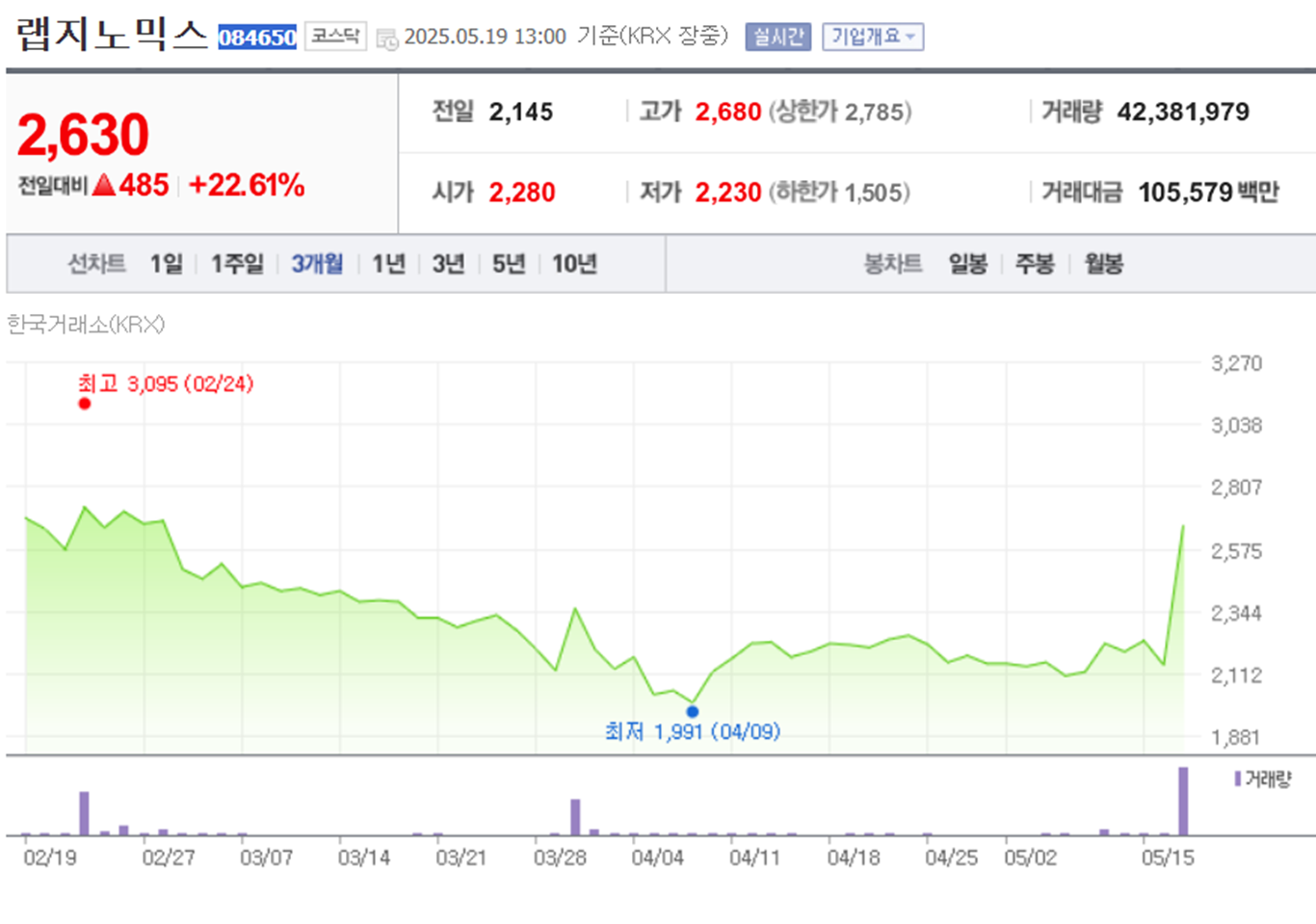Click the 코스닥 market badge
Viewport: 1316px width, 924px height.
[x=335, y=37]
